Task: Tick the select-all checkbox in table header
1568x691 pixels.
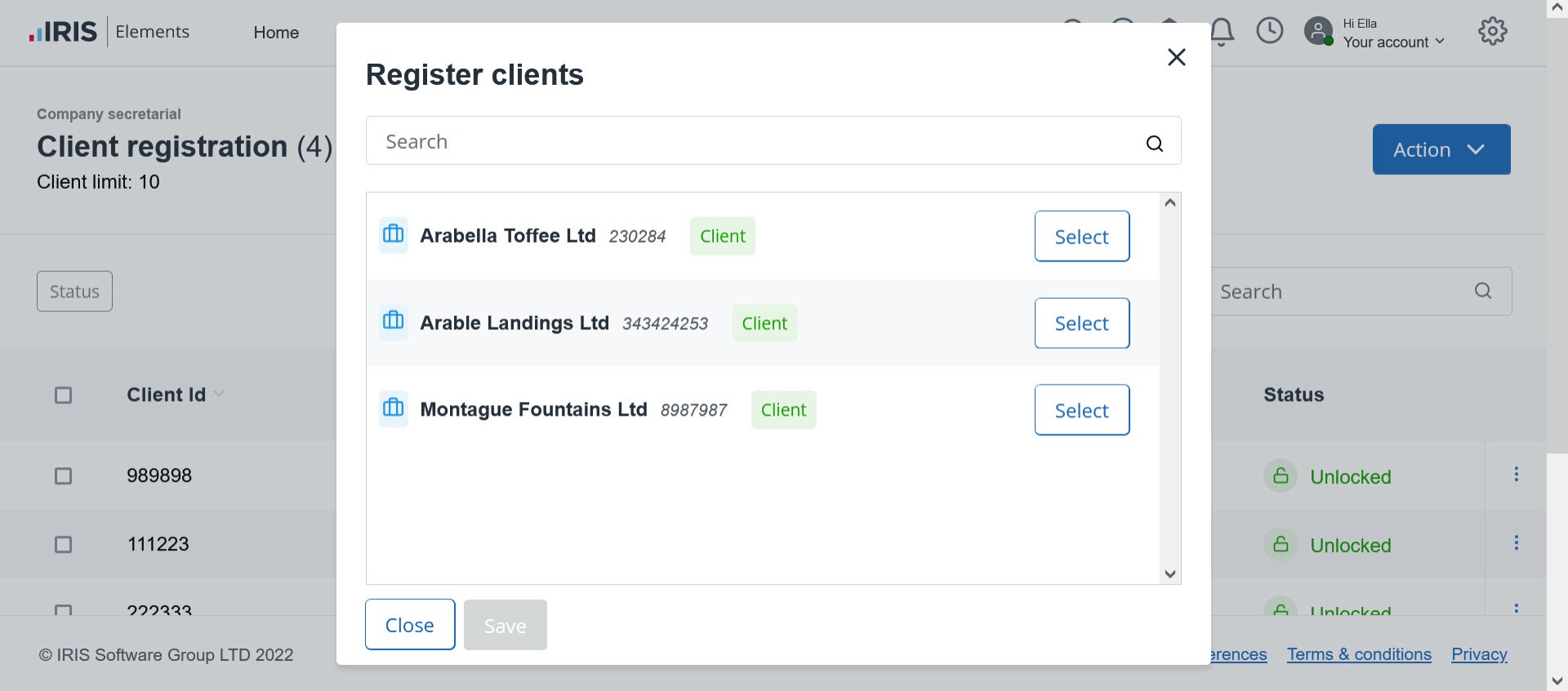Action: 63,395
